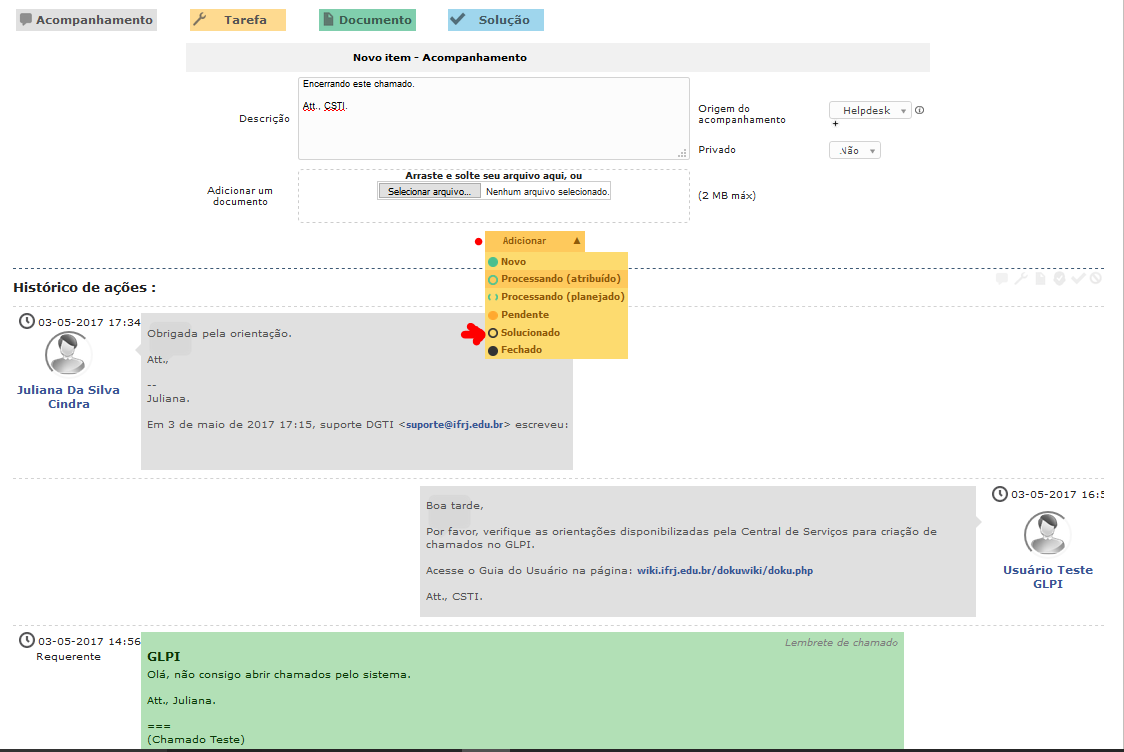Click the plus icon below Helpdesk dropdown
This screenshot has height=752, width=1124.
click(x=835, y=124)
